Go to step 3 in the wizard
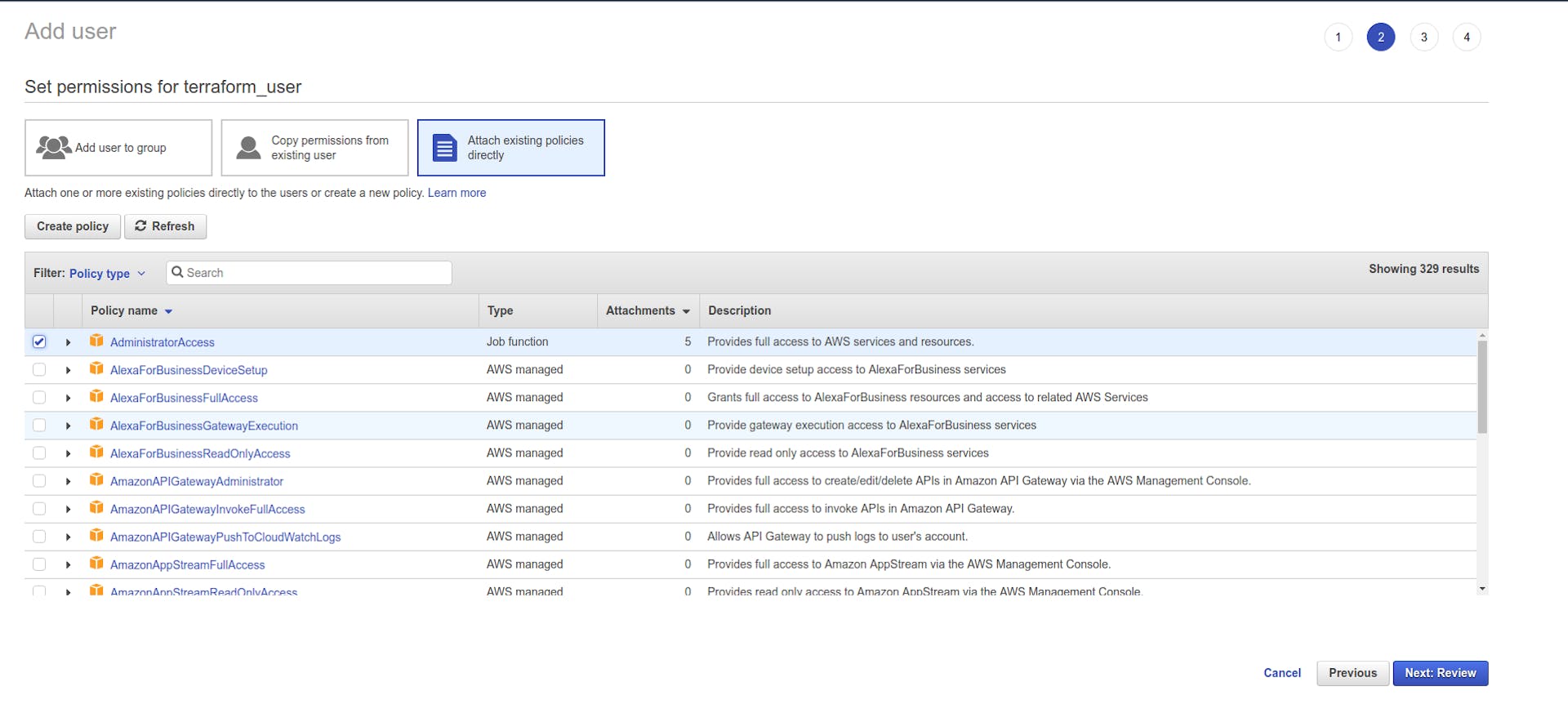This screenshot has width=1568, height=709. (1423, 38)
